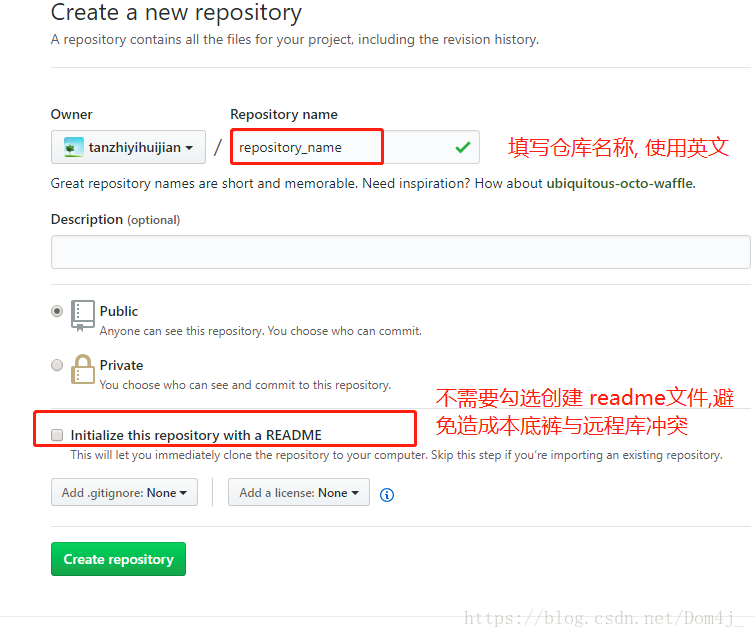Click the Public repository book icon
Viewport: 755px width, 638px height.
click(x=83, y=316)
